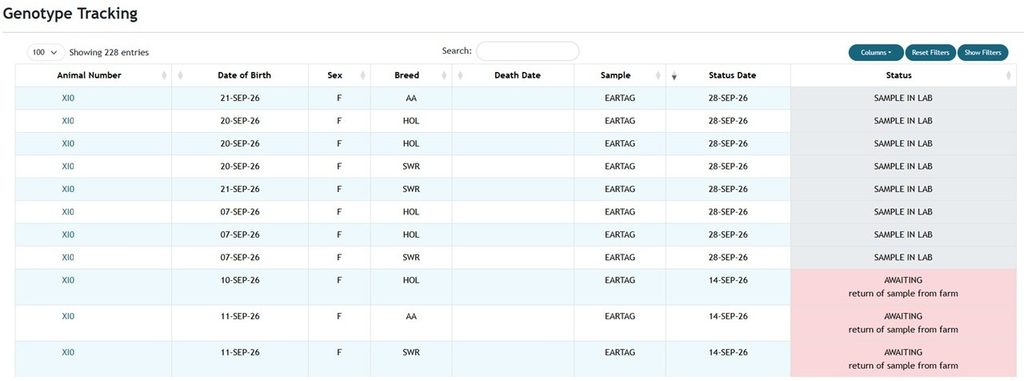Open the page size dropdown showing 100
Viewport: 1024px width, 381px height.
46,52
